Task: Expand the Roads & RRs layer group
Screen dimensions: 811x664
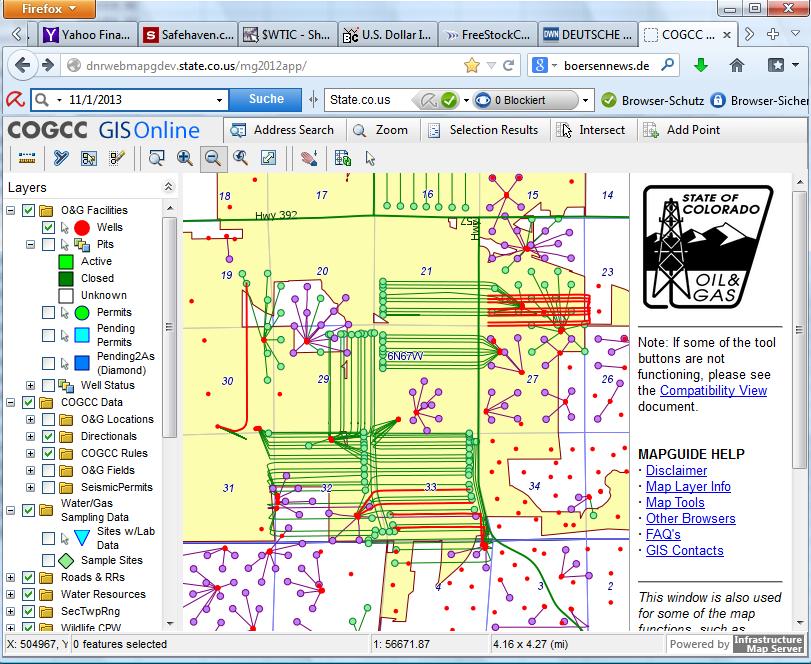Action: pyautogui.click(x=11, y=578)
